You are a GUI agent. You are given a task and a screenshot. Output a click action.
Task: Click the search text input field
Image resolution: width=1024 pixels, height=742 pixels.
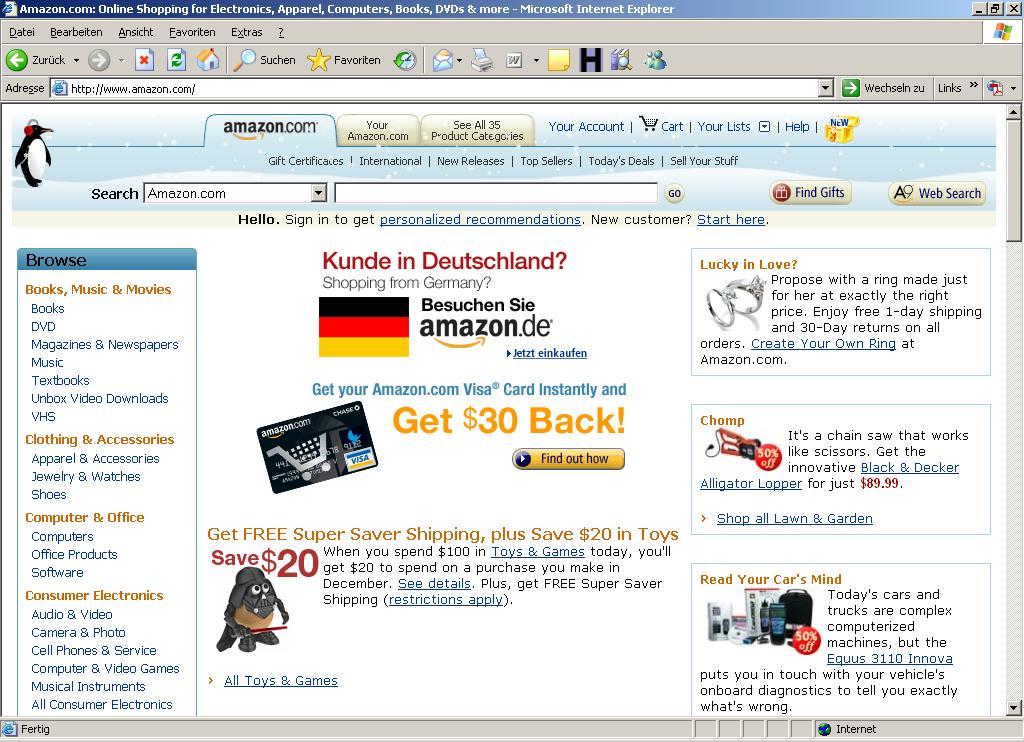click(496, 193)
